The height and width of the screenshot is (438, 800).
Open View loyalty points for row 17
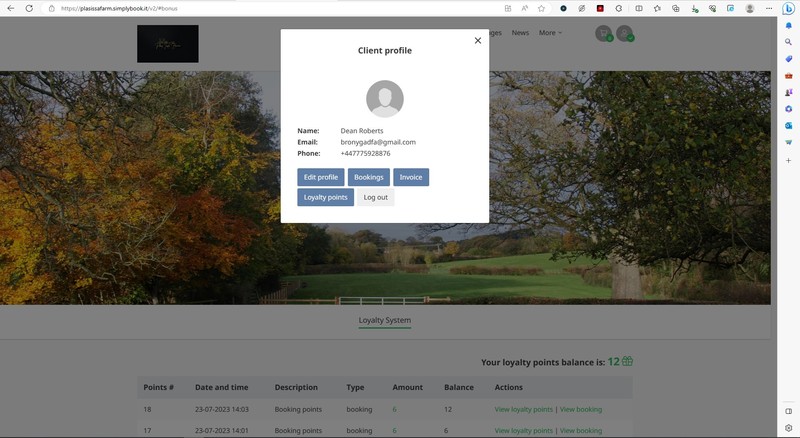point(523,431)
